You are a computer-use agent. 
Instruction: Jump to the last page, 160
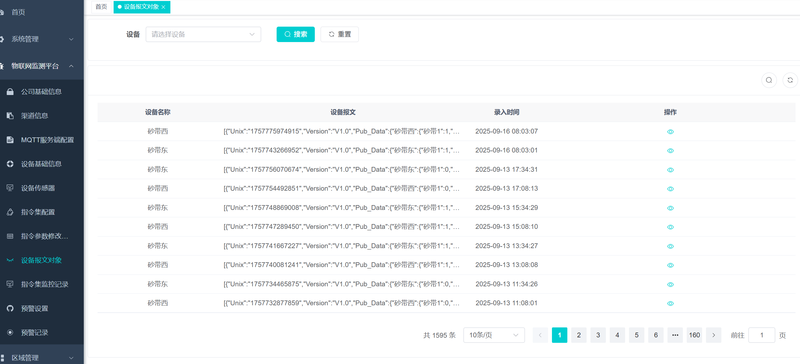click(694, 335)
